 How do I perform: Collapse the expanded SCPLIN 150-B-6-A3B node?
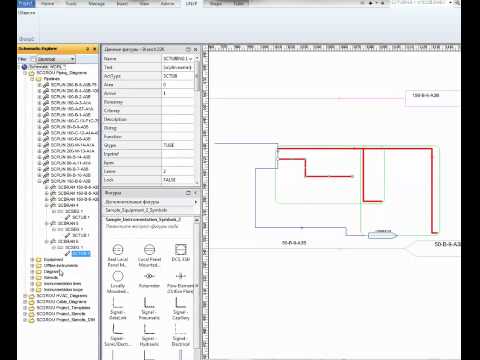[x=39, y=181]
